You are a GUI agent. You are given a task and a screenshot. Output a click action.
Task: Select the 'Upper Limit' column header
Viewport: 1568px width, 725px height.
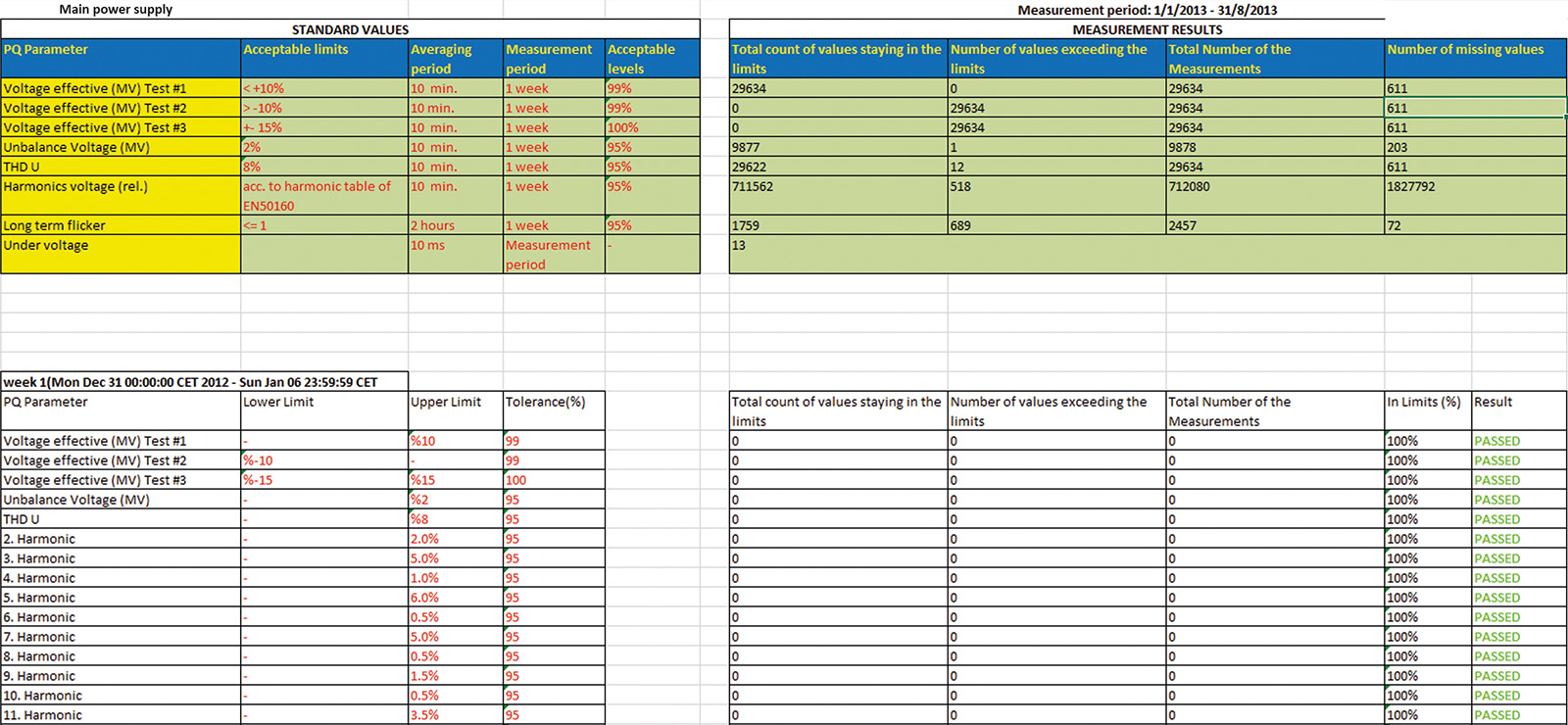[x=456, y=411]
